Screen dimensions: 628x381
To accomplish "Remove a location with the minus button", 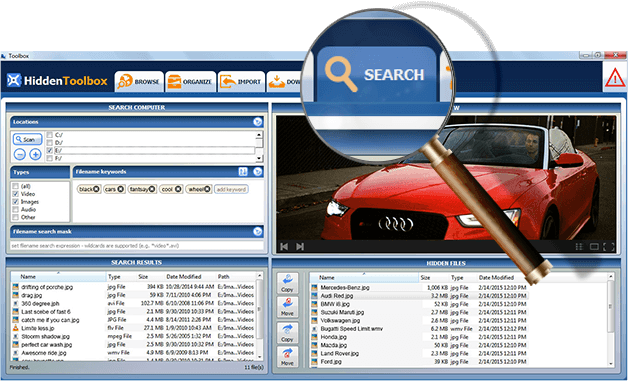I will (20, 154).
